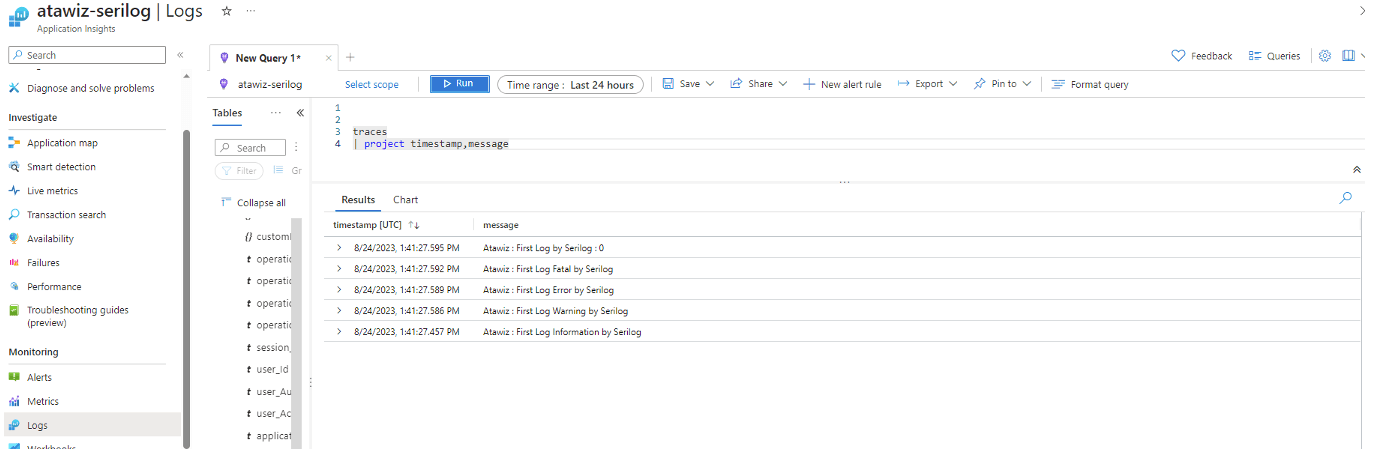Open Tables pane more options ellipsis
The image size is (1374, 474).
pyautogui.click(x=276, y=113)
